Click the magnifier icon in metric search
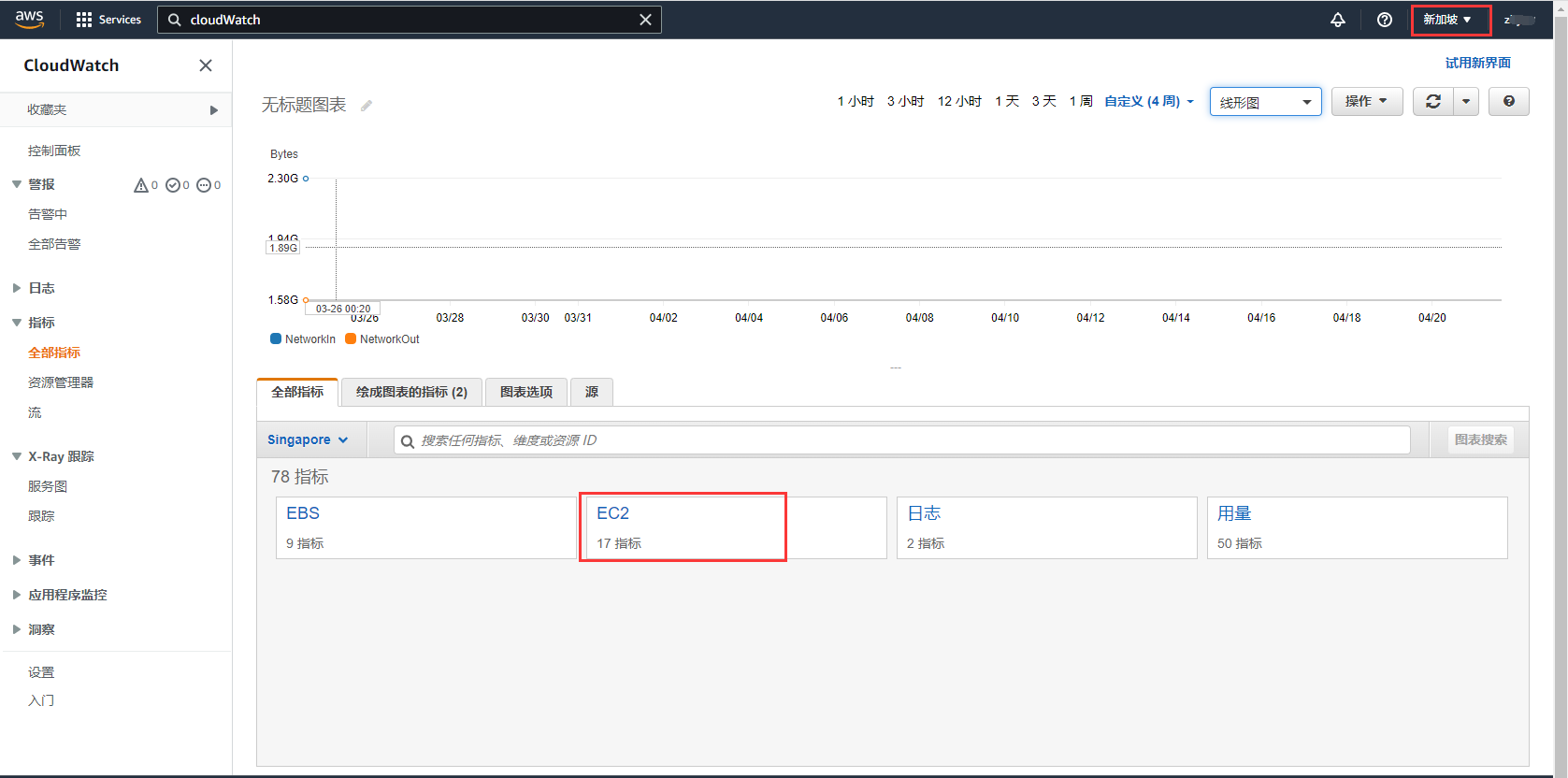The width and height of the screenshot is (1568, 778). click(x=408, y=441)
